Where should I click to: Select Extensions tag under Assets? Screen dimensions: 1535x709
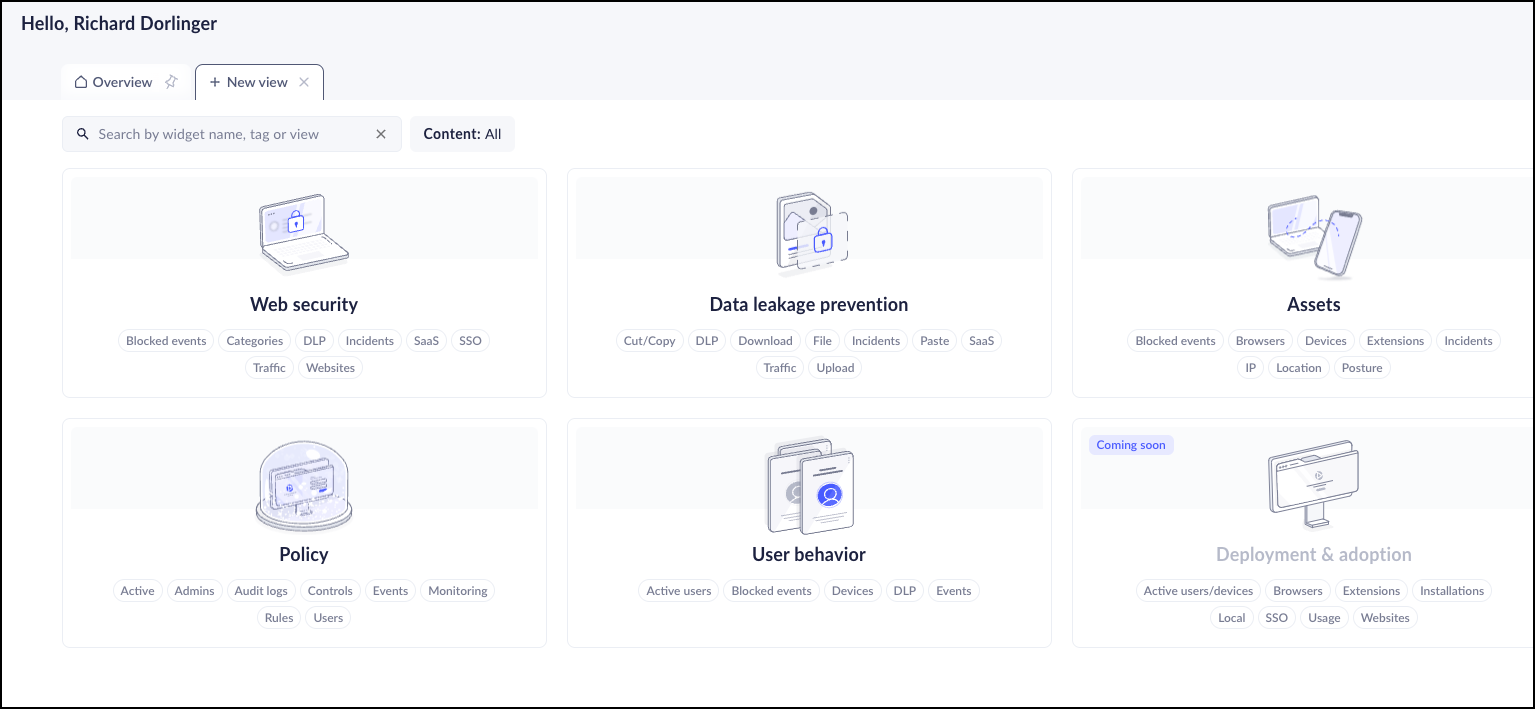point(1395,341)
